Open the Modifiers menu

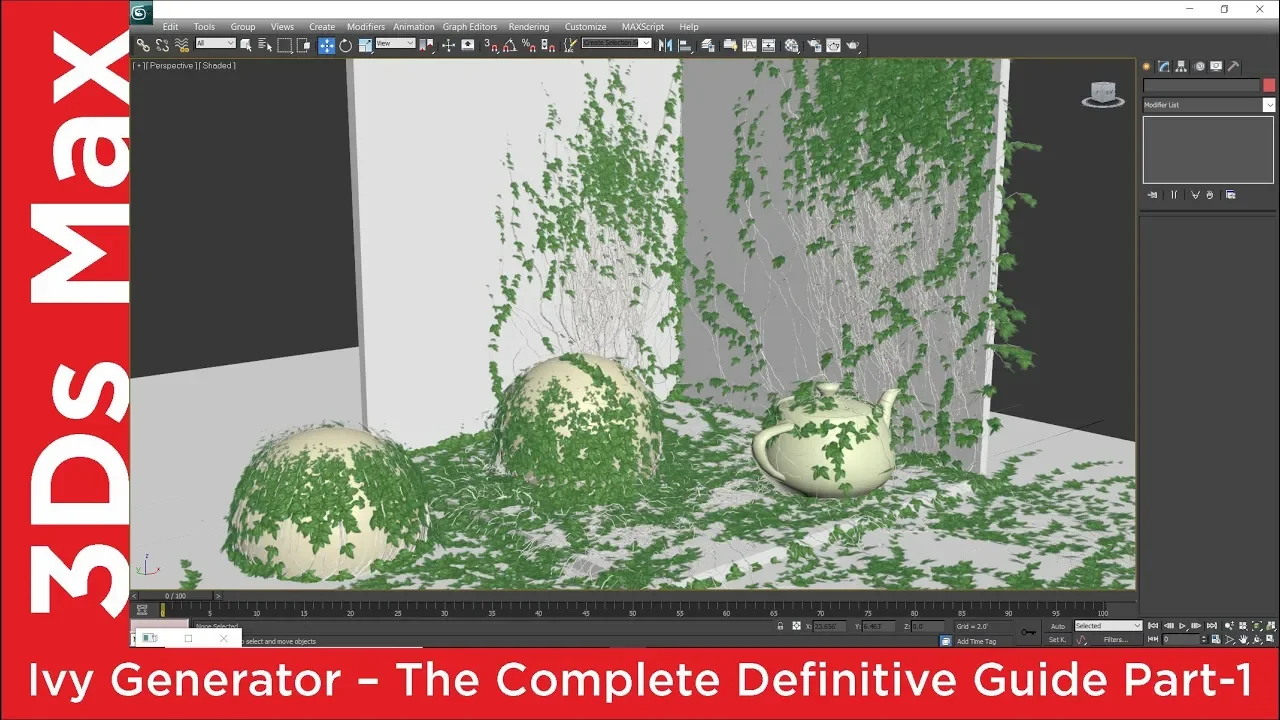(366, 27)
